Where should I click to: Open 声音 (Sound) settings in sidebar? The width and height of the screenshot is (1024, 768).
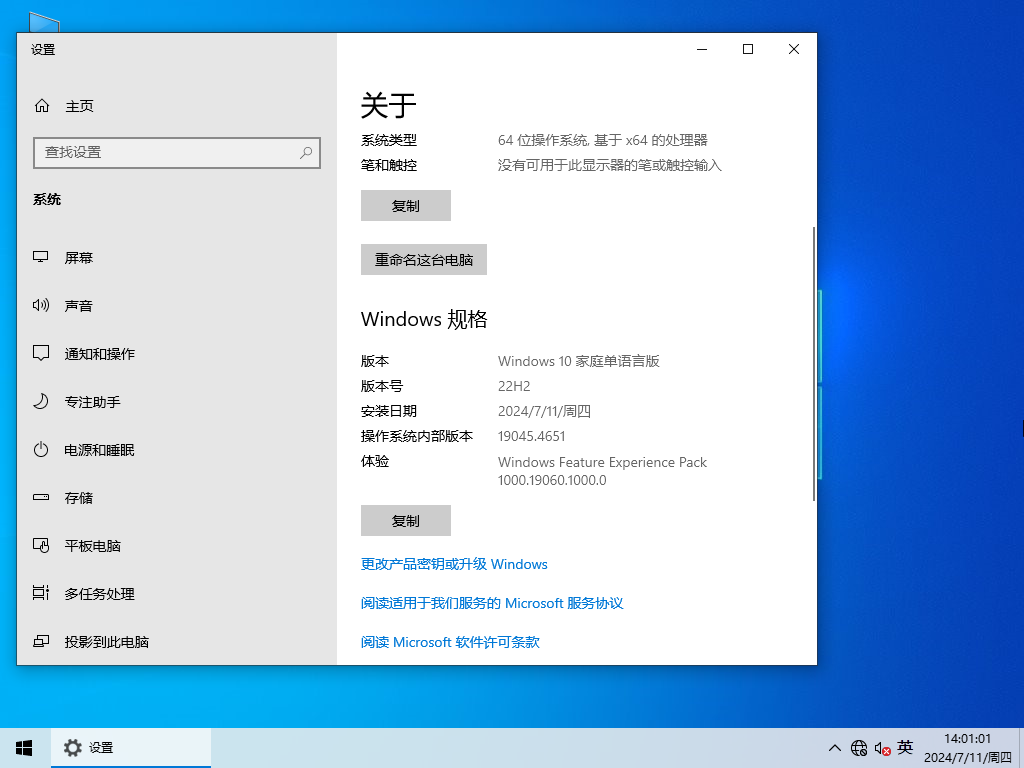click(79, 305)
